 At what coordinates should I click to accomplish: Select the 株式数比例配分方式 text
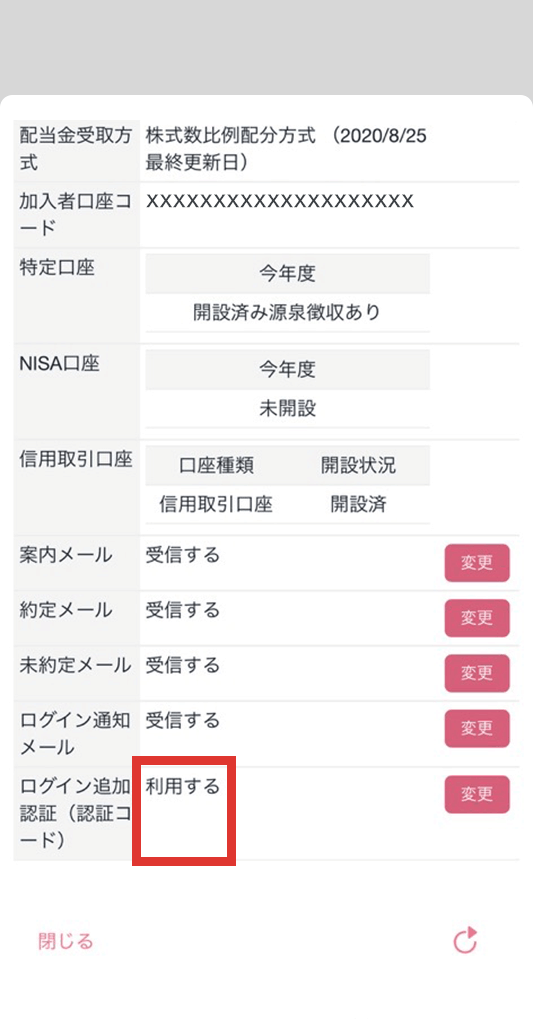pos(231,136)
